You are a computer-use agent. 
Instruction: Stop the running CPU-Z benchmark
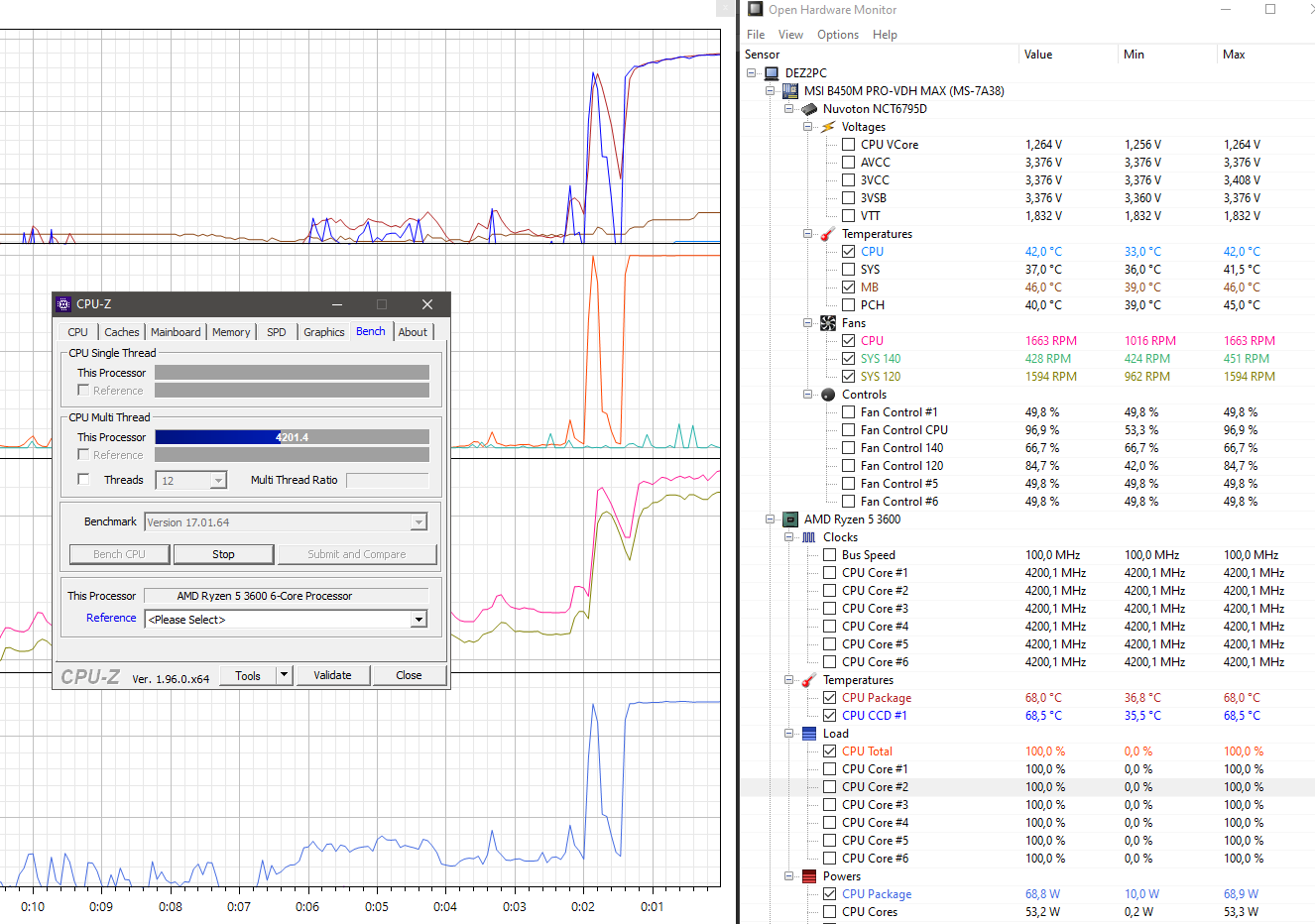[x=223, y=554]
